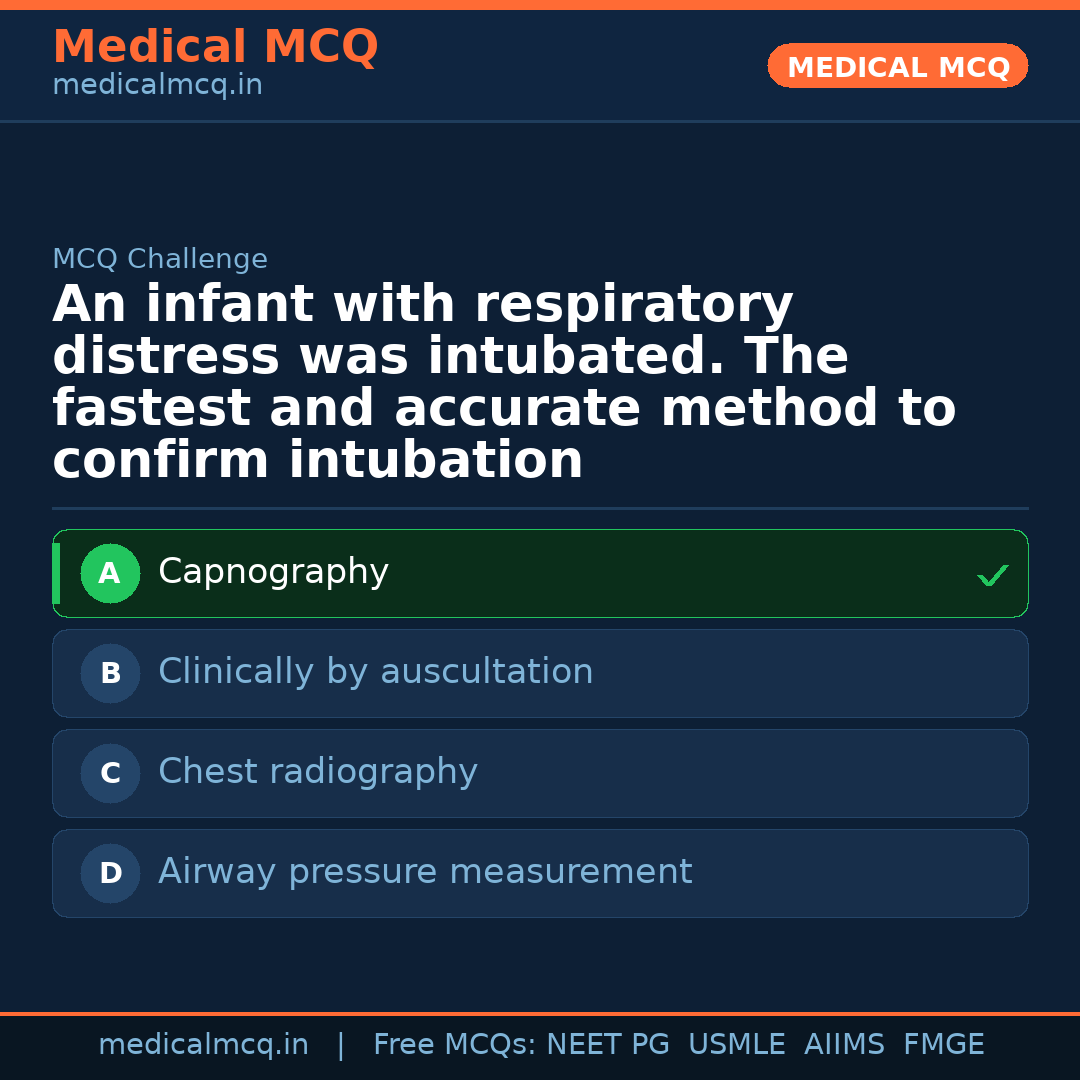Pick Airway pressure measurement option

(x=424, y=872)
